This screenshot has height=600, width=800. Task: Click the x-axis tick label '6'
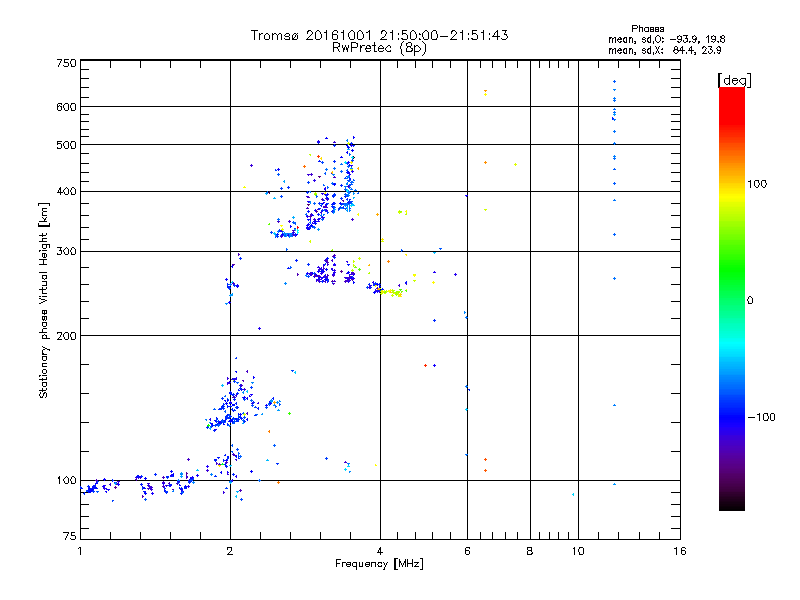tap(467, 551)
